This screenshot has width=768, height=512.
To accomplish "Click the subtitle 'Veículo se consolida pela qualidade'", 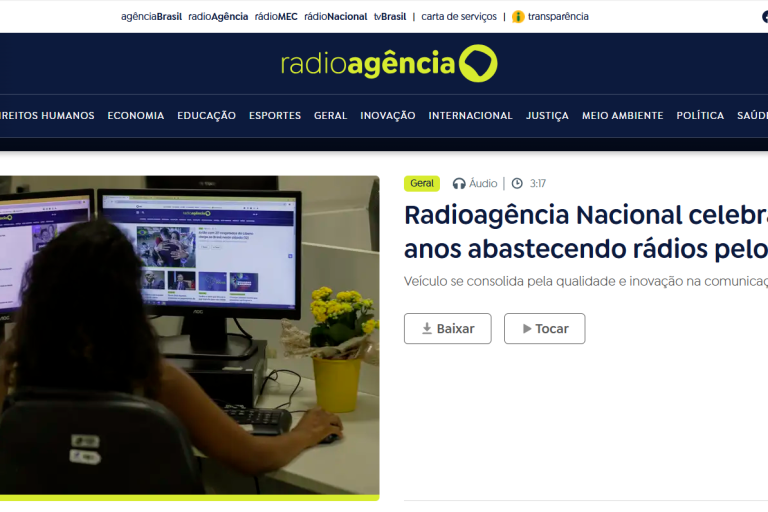I will (x=586, y=281).
